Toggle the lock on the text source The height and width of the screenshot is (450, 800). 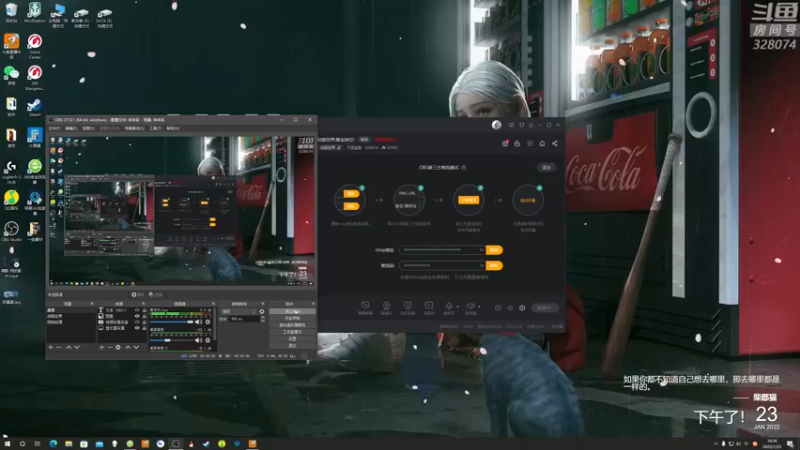point(144,310)
